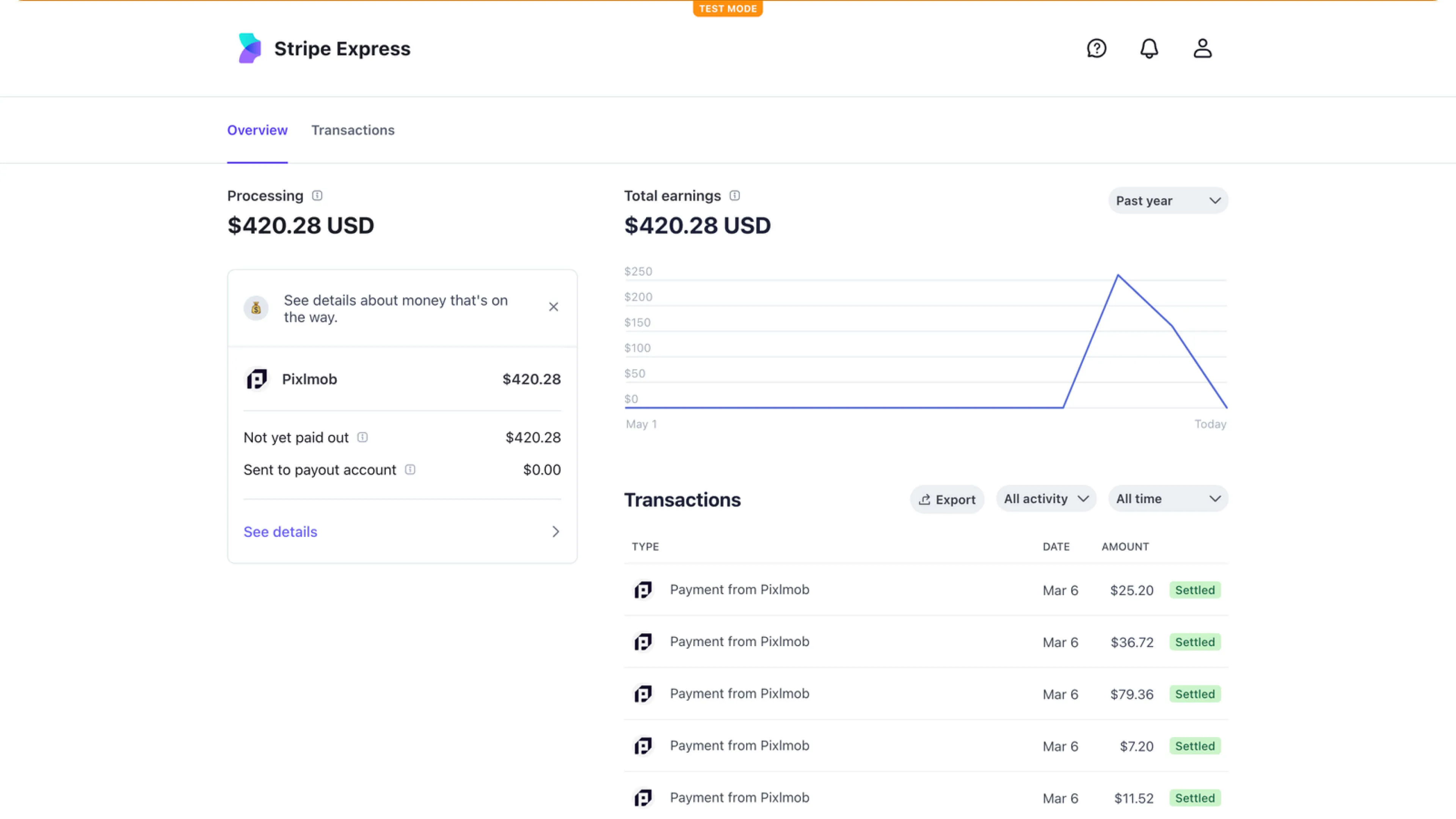Click Pixlmob icon on $7.20 payment row
This screenshot has height=819, width=1456.
pyautogui.click(x=643, y=746)
